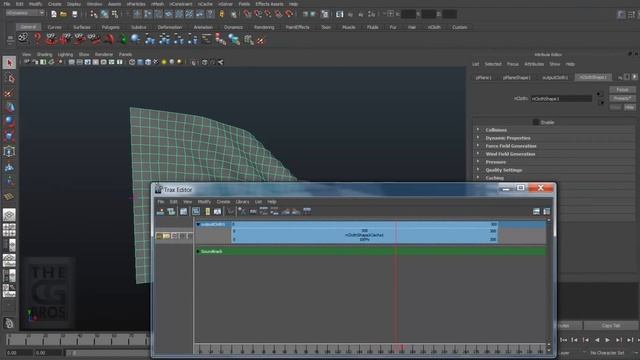
Task: Click the go-to-start playback button
Action: pos(564,340)
